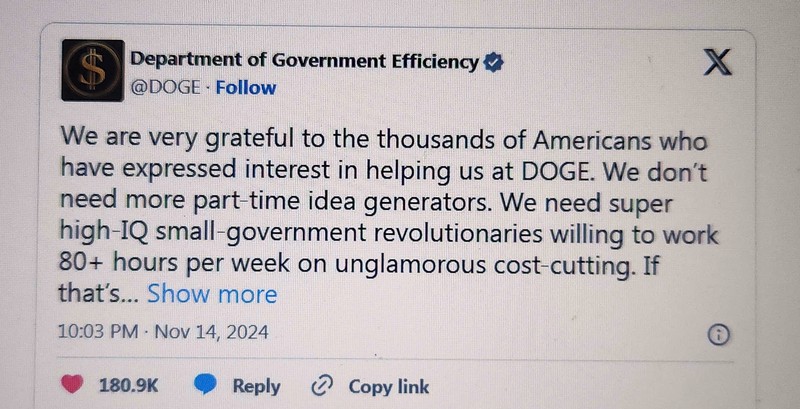Click the tweet's first line of text
Viewport: 800px width, 409px height.
pyautogui.click(x=384, y=138)
